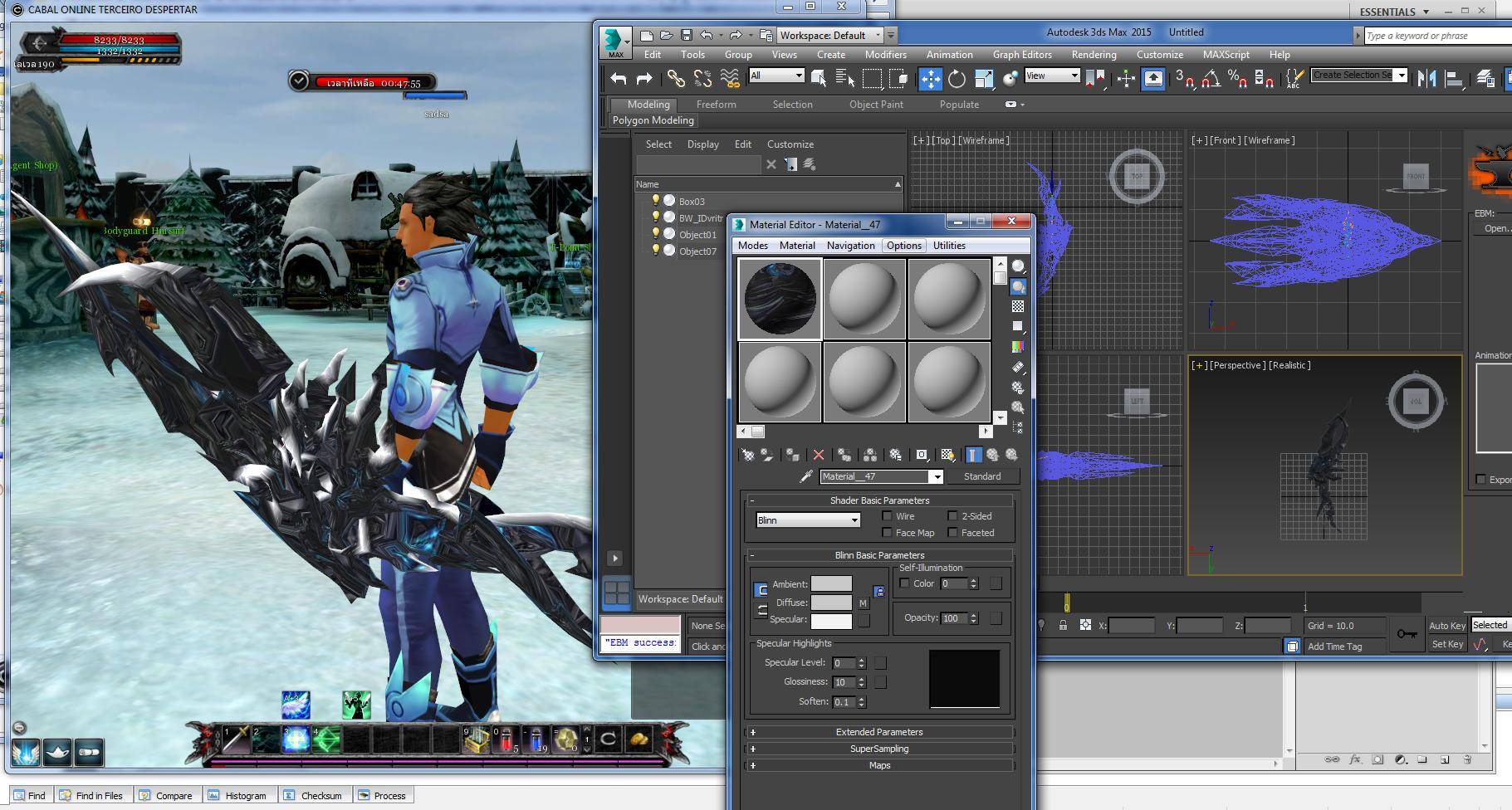Click the Percent Snap toggle icon
Image resolution: width=1512 pixels, height=810 pixels.
pos(1237,78)
